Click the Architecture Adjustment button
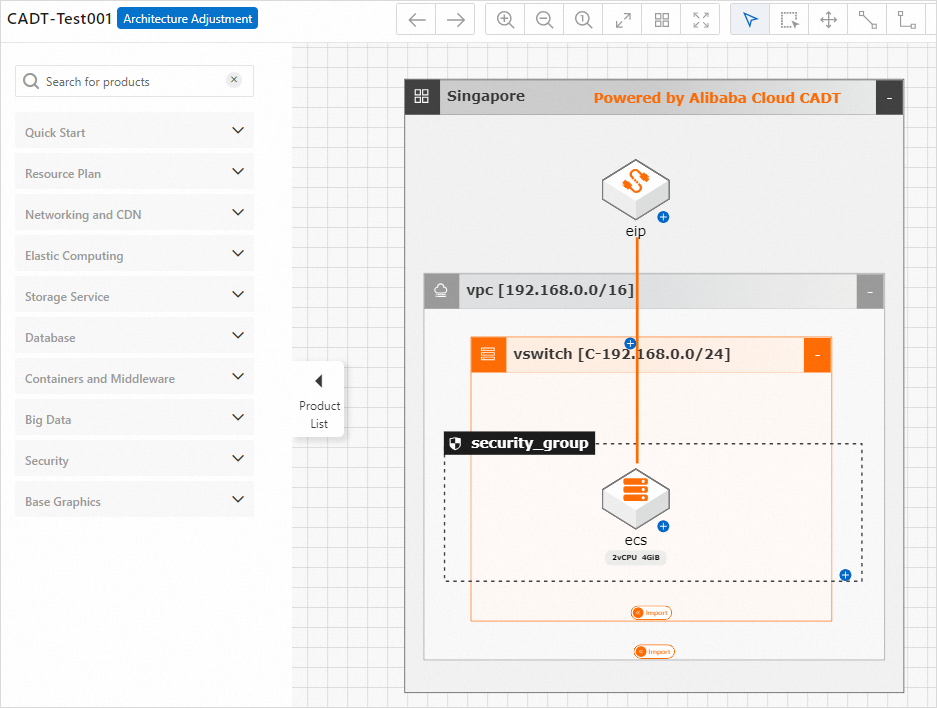The image size is (937, 708). (187, 18)
